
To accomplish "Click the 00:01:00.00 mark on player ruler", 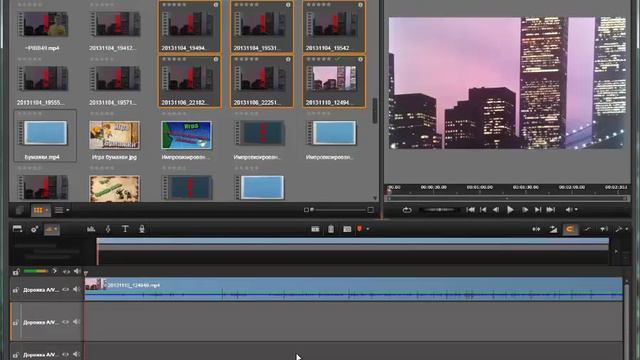I will [480, 187].
